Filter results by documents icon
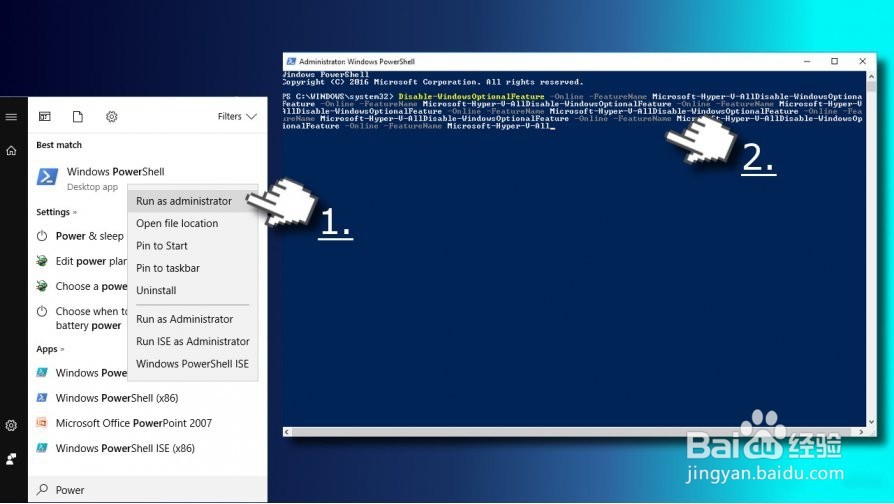This screenshot has width=894, height=504. click(78, 116)
